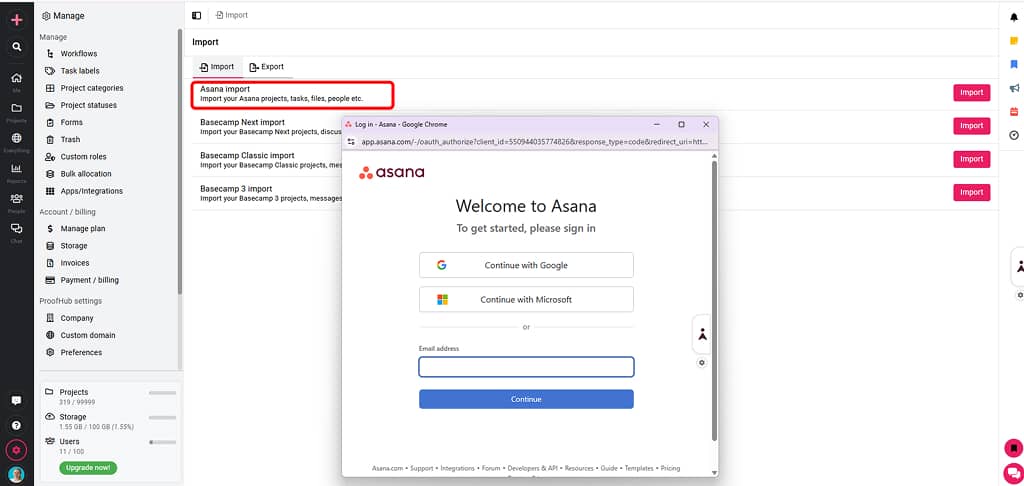Open Chat icon in left rail
Image resolution: width=1024 pixels, height=486 pixels.
coord(16,228)
